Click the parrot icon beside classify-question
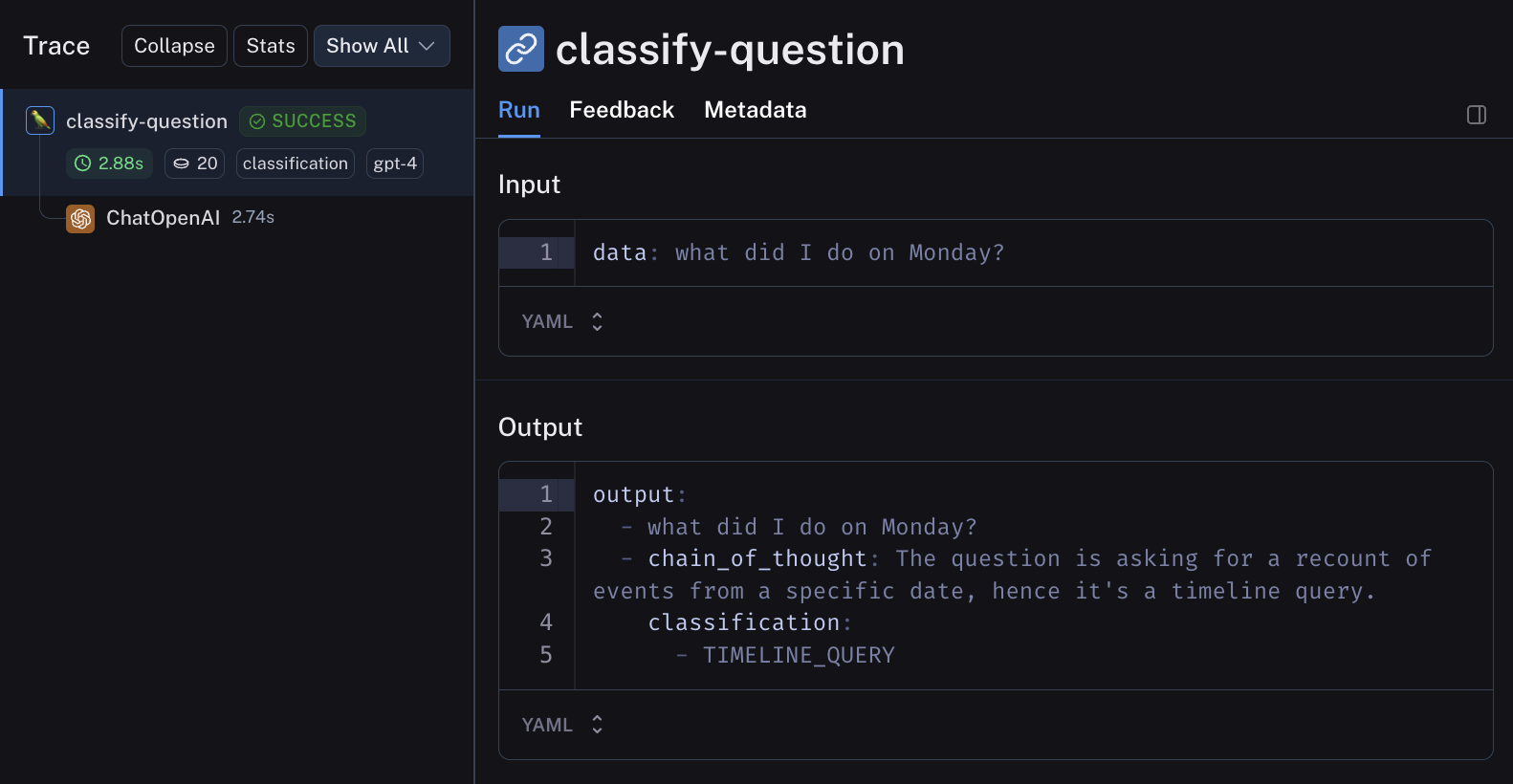 click(x=40, y=120)
